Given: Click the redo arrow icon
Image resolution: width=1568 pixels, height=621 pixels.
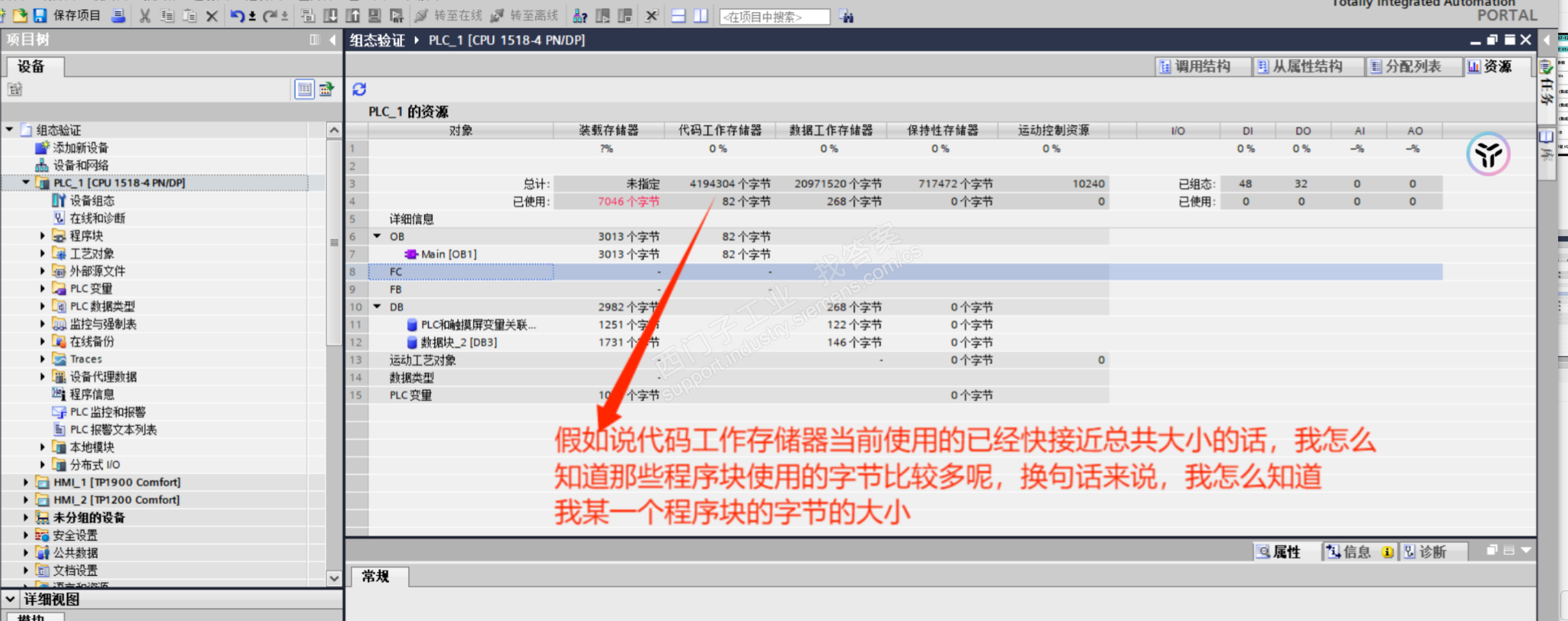Looking at the screenshot, I should click(x=270, y=15).
